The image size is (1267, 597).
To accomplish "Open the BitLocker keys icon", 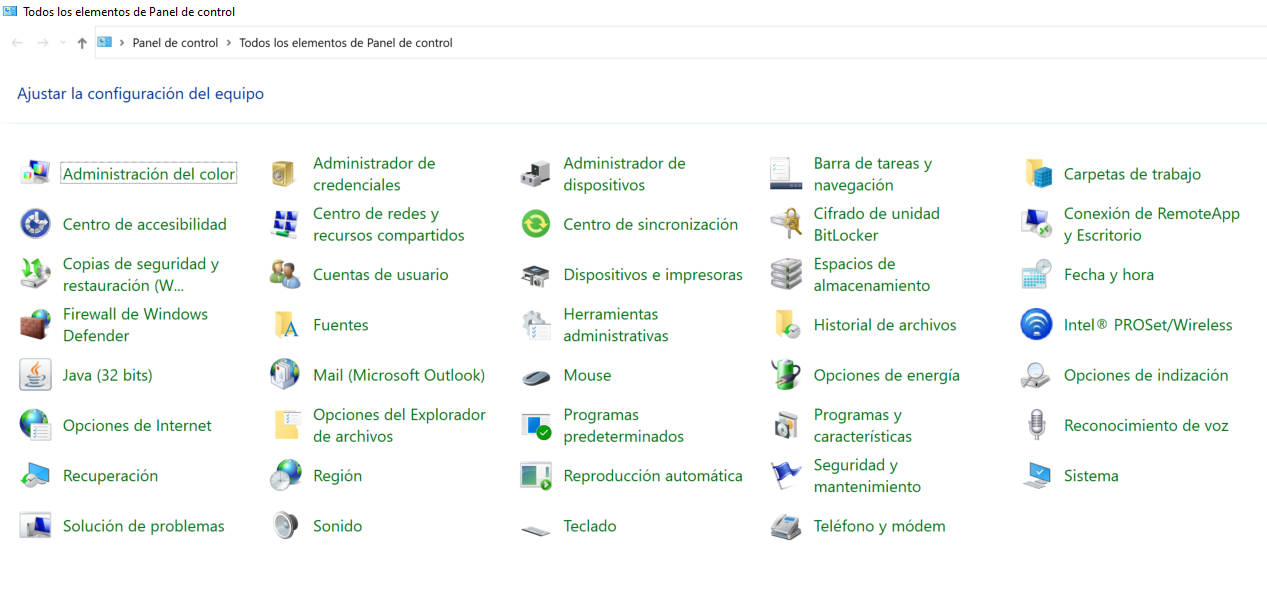I will (786, 224).
